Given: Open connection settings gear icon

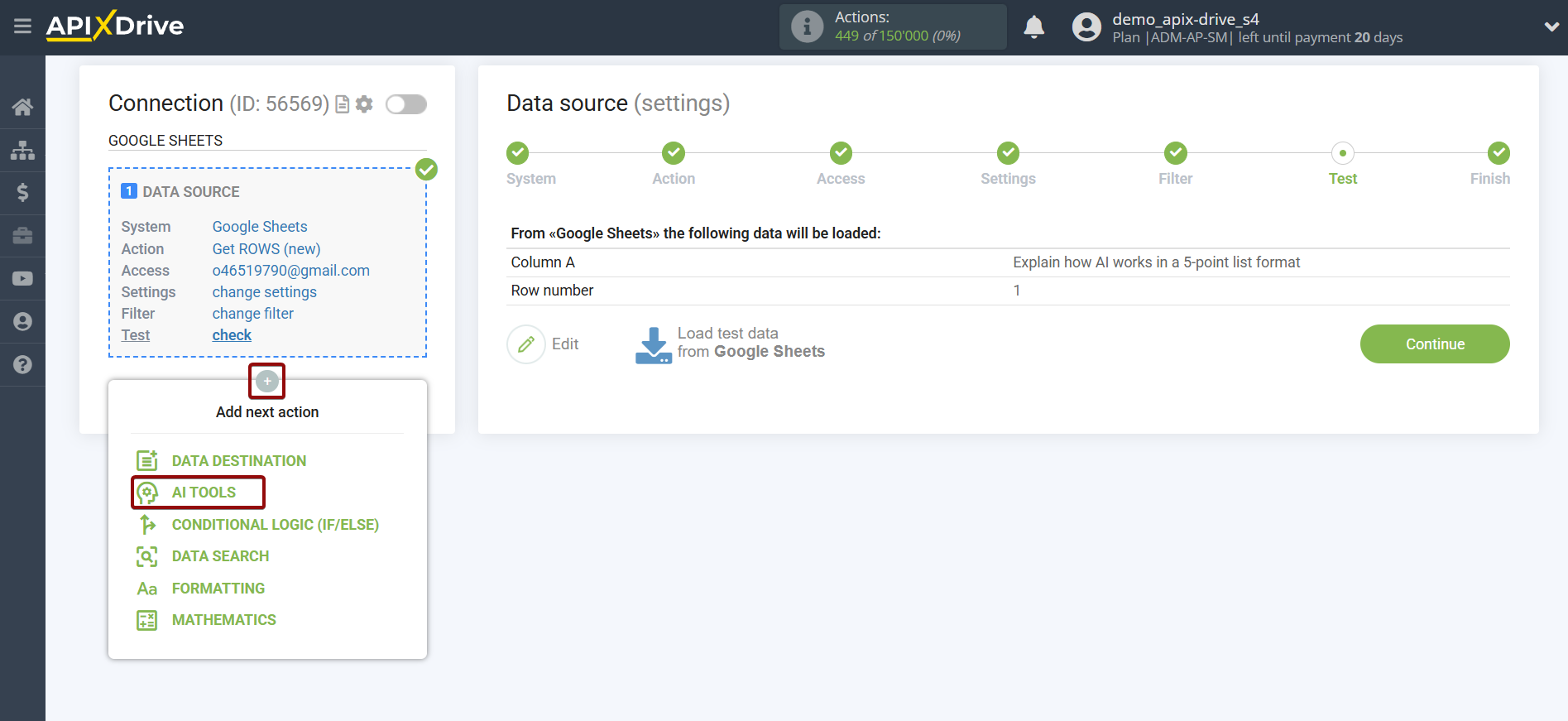Looking at the screenshot, I should coord(364,104).
